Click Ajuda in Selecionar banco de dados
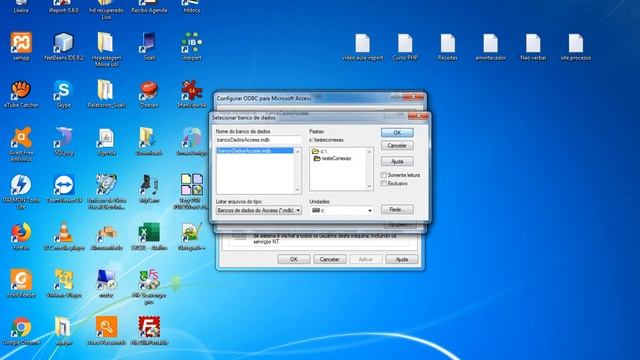Viewport: 640px width, 360px height. click(397, 161)
